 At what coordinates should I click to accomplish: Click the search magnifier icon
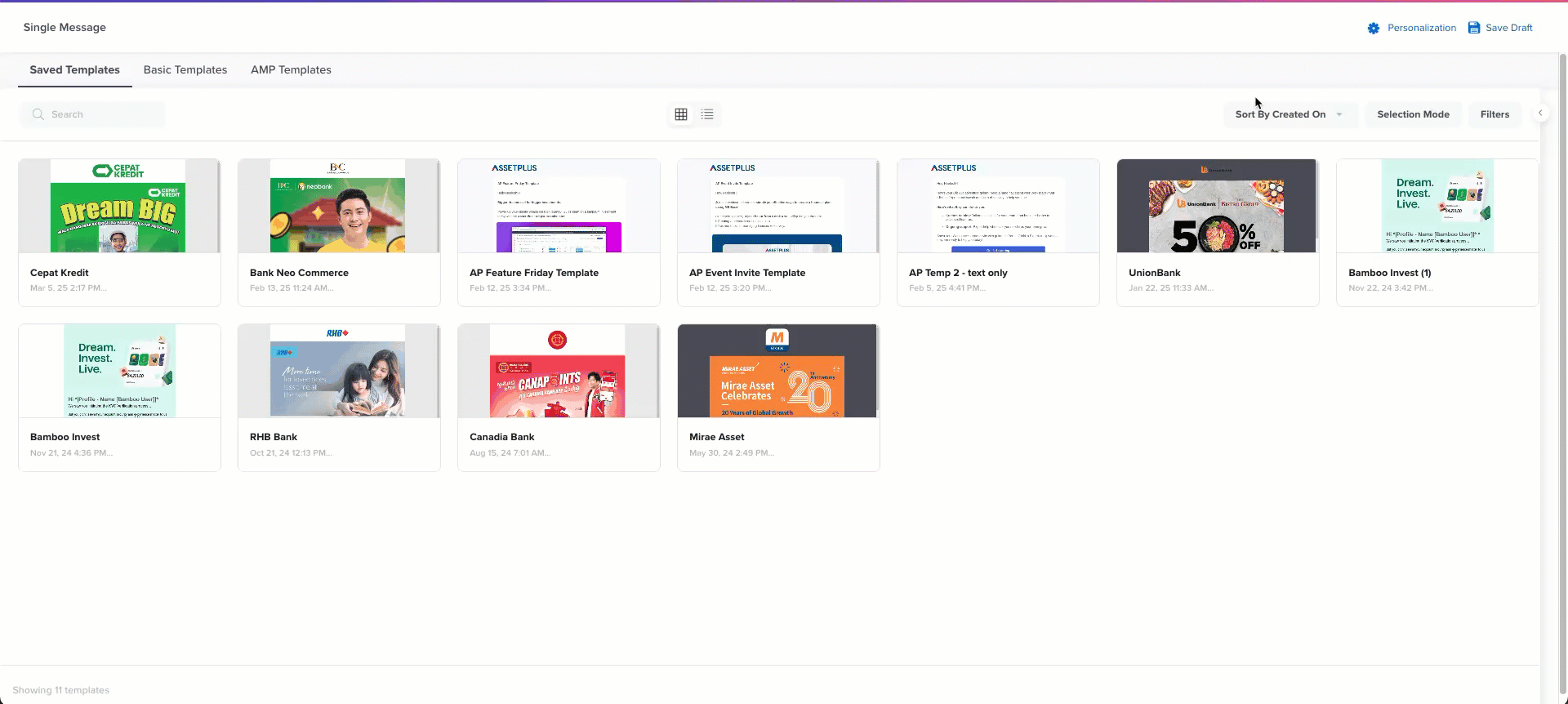pyautogui.click(x=38, y=114)
